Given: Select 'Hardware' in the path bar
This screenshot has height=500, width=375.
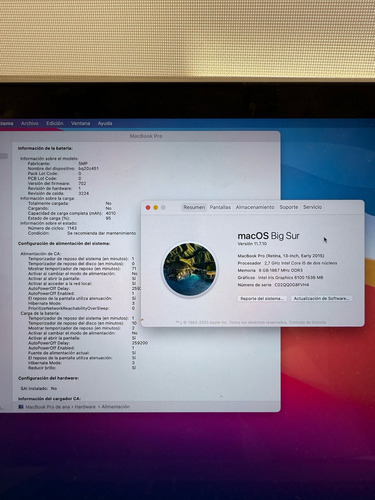Looking at the screenshot, I should tap(85, 407).
